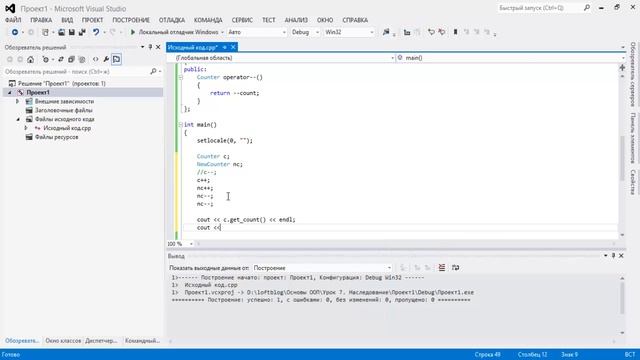
Task: Close the Исходный код.cpp tab
Action: [233, 47]
